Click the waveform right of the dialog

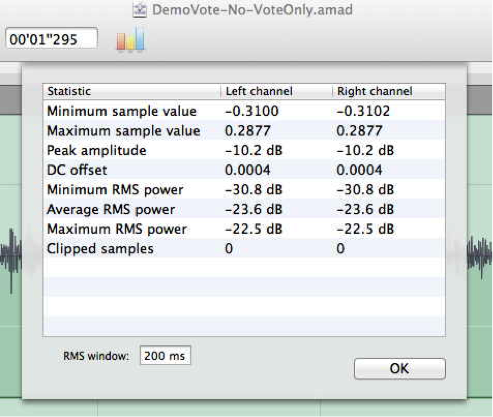click(x=480, y=257)
